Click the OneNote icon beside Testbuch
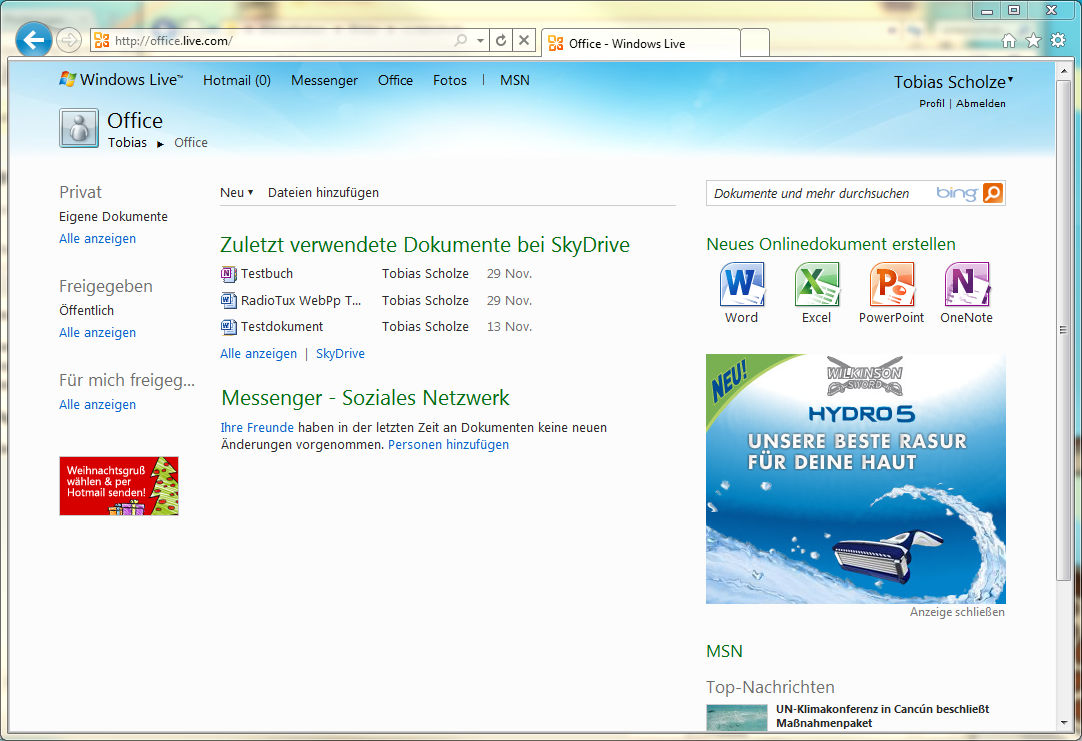1082x741 pixels. [x=228, y=274]
